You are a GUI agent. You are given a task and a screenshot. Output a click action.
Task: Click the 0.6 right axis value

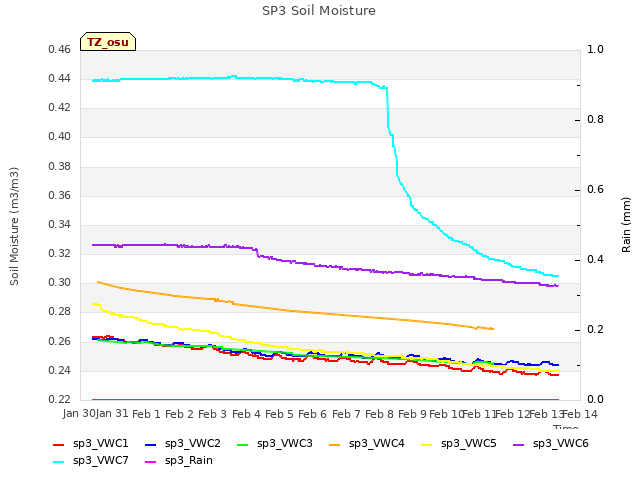click(595, 190)
